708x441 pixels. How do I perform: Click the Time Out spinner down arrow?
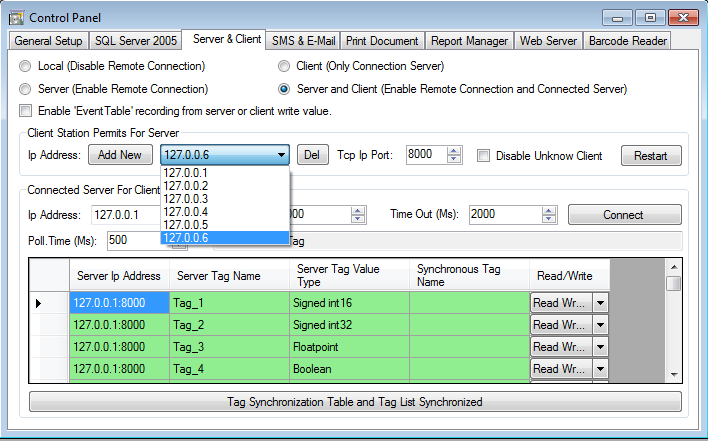point(550,219)
